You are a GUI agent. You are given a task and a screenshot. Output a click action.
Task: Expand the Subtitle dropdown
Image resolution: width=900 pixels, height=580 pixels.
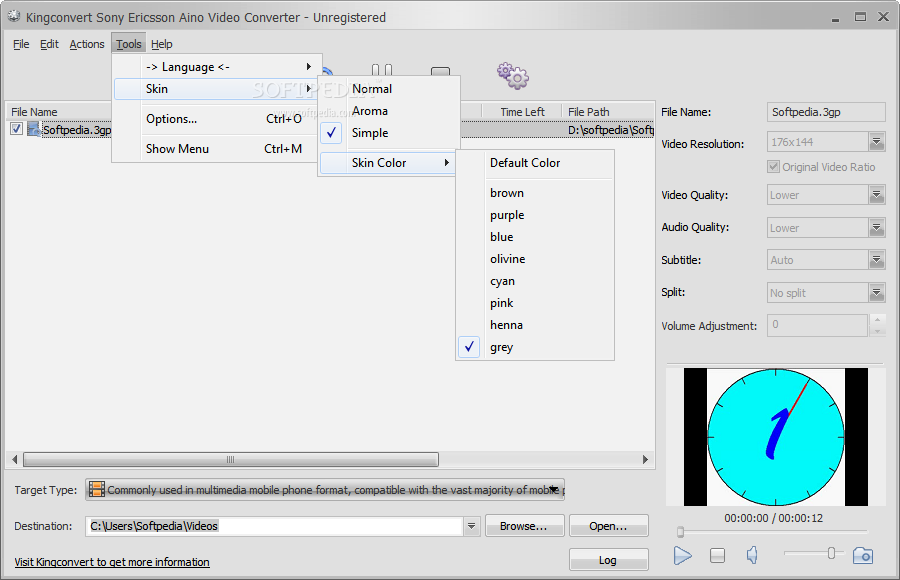coord(876,260)
